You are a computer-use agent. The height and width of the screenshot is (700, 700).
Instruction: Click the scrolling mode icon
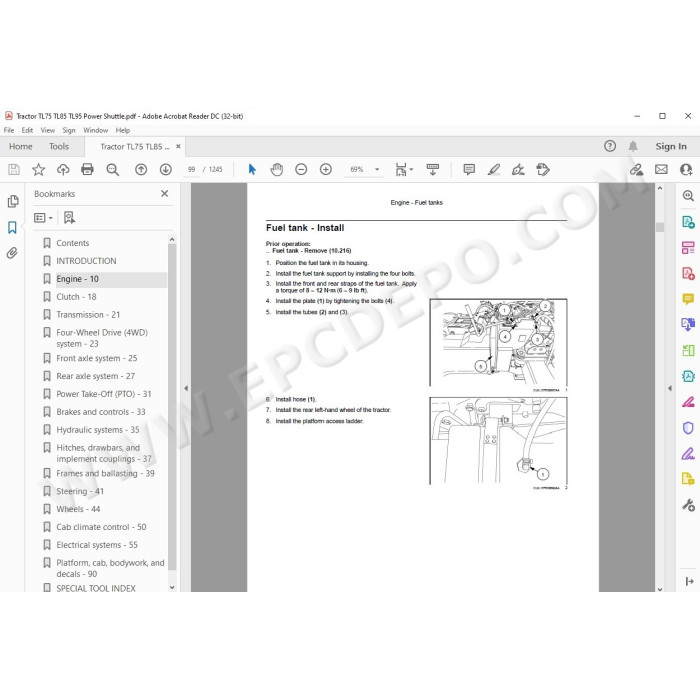(x=433, y=170)
